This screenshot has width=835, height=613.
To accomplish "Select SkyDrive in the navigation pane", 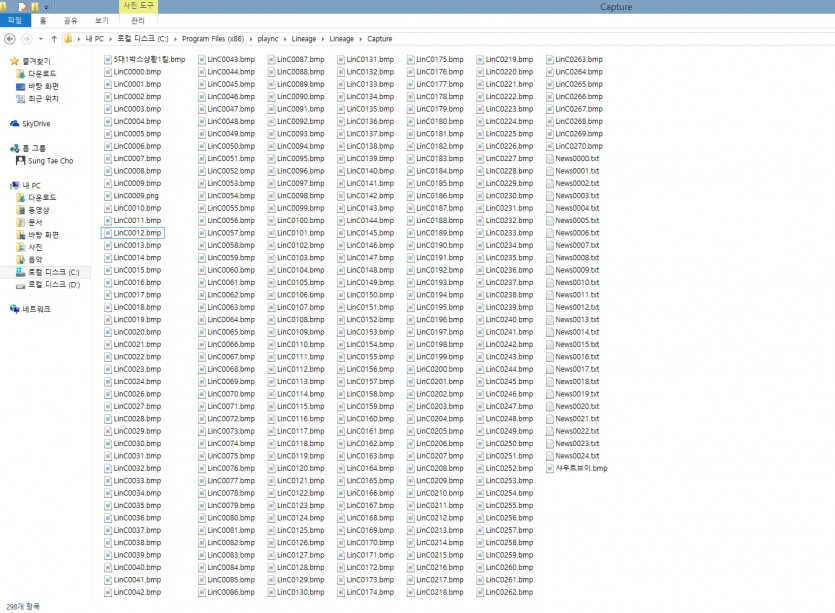I will click(36, 123).
